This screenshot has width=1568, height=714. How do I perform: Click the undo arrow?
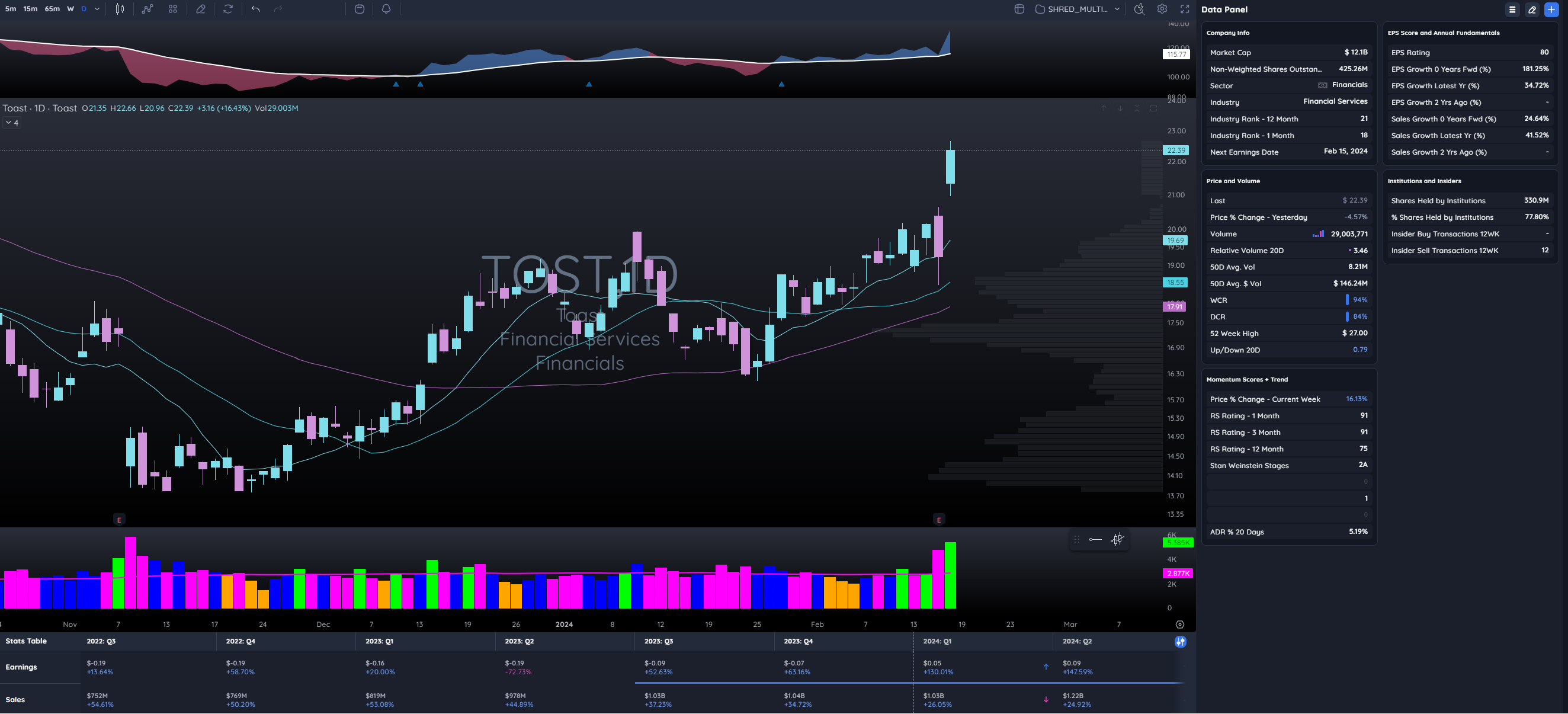click(256, 9)
